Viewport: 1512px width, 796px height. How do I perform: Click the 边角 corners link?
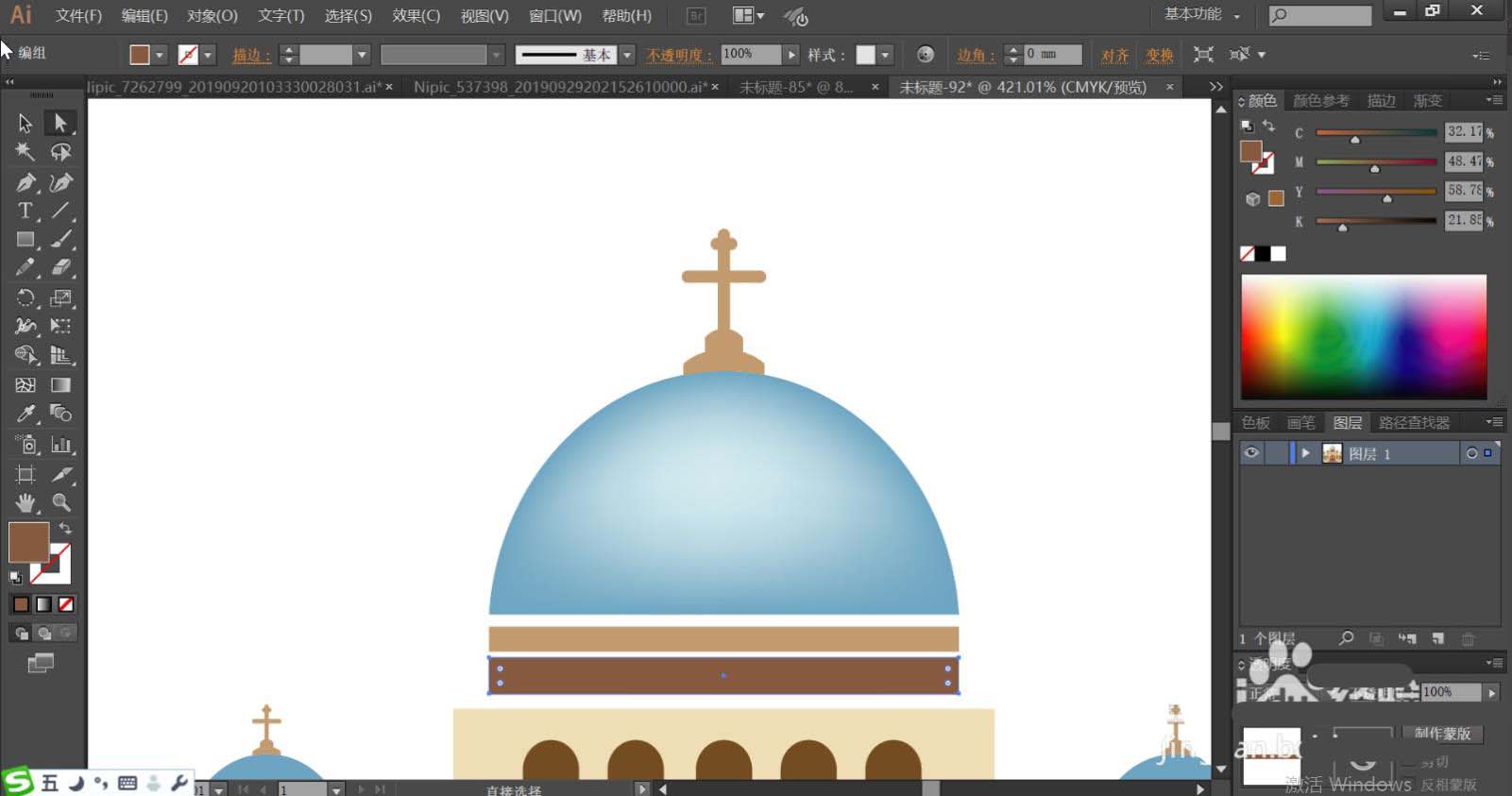976,56
